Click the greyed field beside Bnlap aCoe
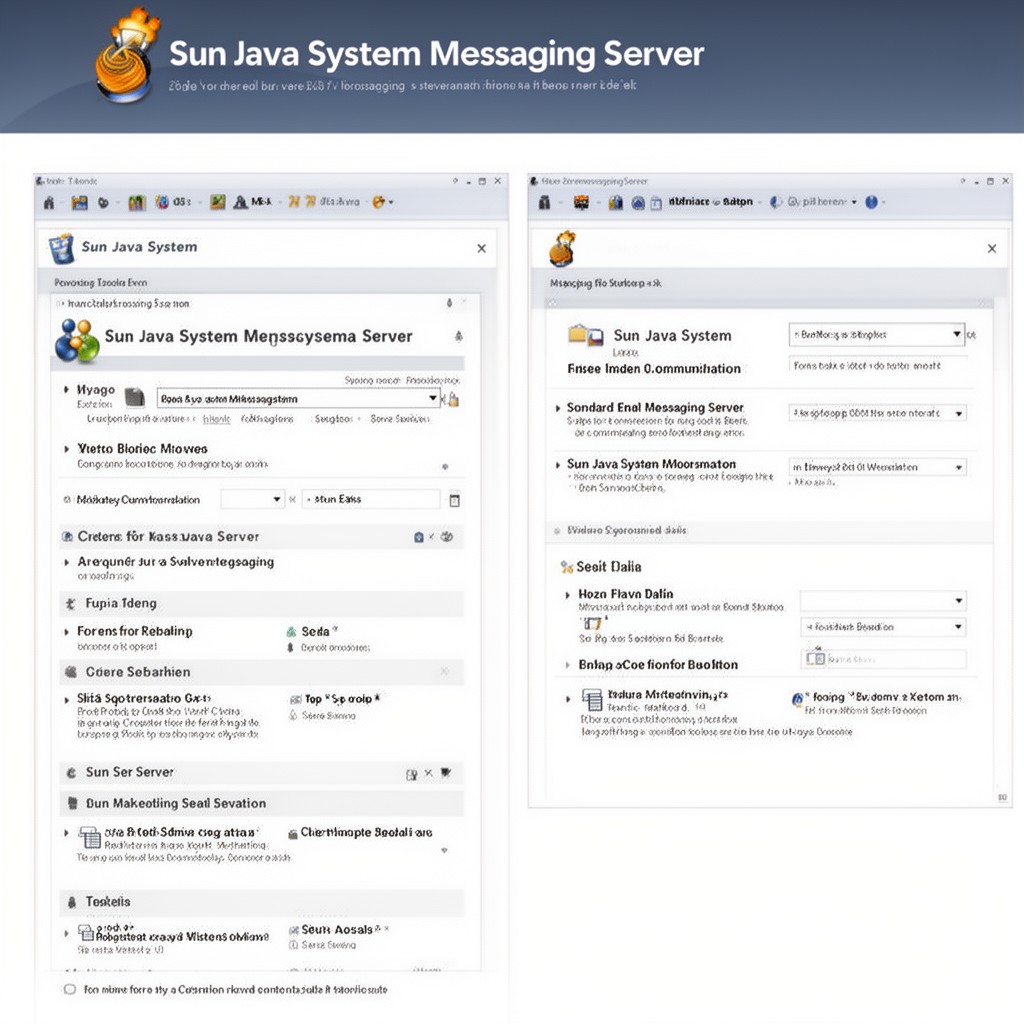Image resolution: width=1024 pixels, height=1024 pixels. [x=883, y=659]
